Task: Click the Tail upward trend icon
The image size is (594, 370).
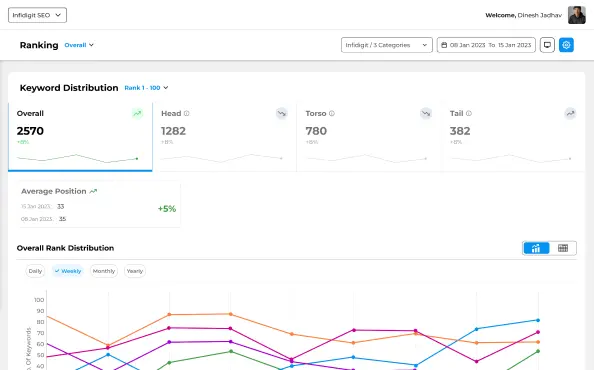Action: pos(570,113)
